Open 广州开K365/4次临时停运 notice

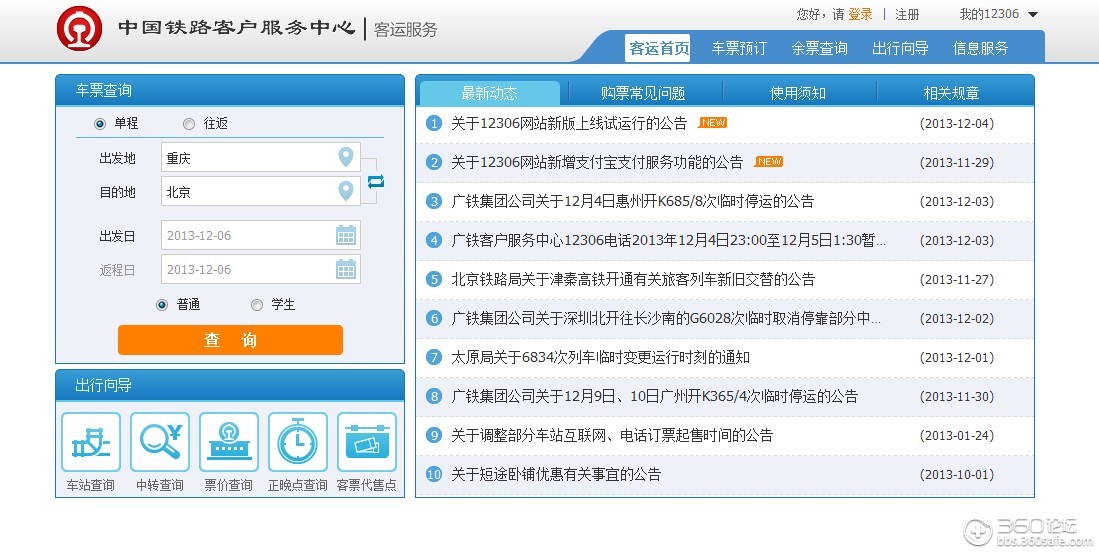[655, 396]
